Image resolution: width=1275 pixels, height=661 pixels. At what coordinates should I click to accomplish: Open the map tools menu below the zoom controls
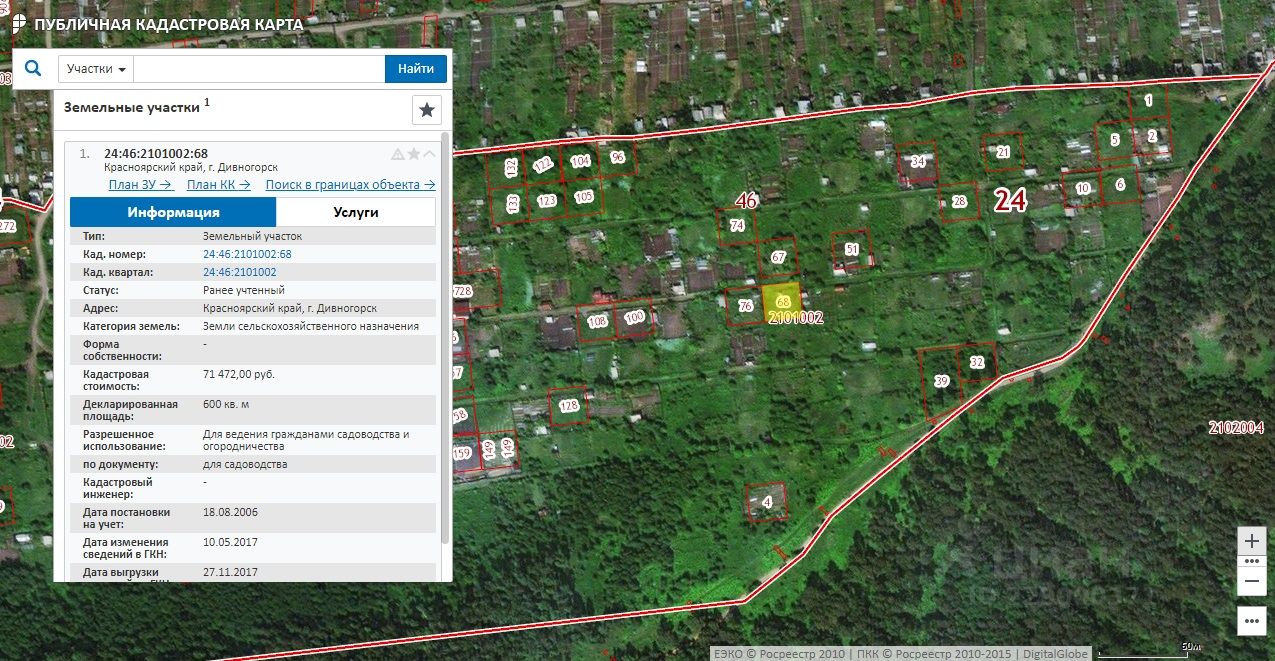point(1251,620)
